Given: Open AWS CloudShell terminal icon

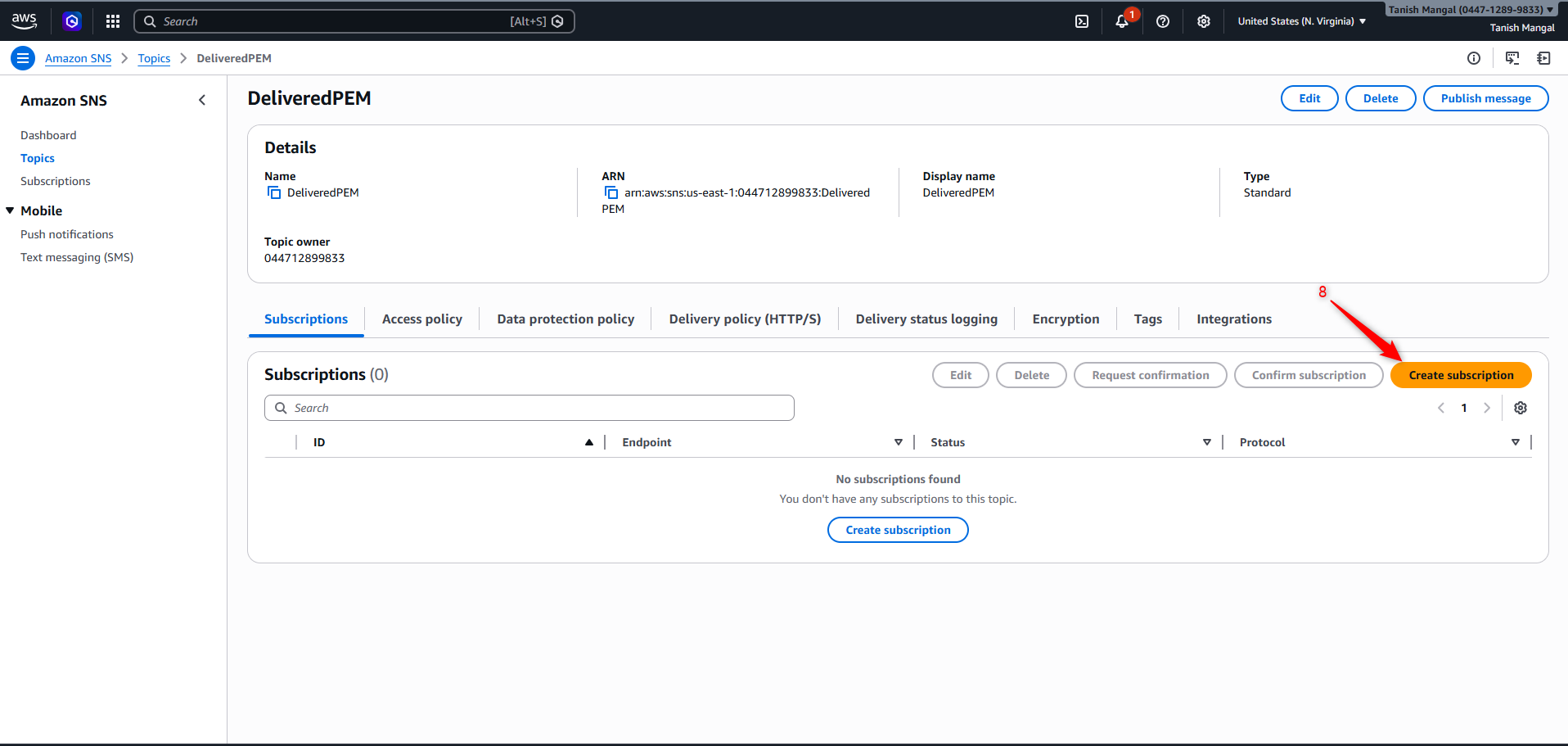Looking at the screenshot, I should click(1082, 21).
